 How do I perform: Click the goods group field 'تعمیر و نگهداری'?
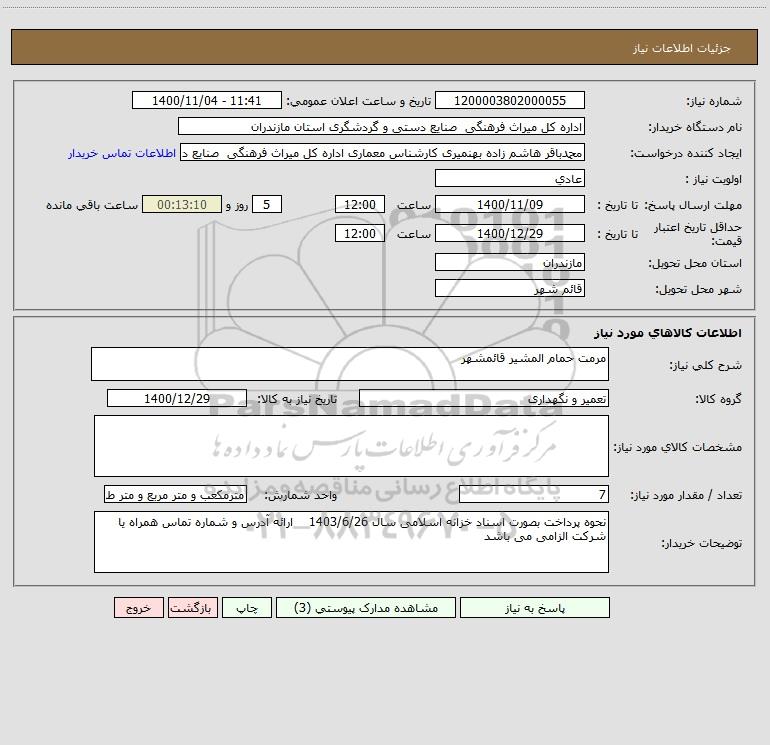click(x=484, y=398)
